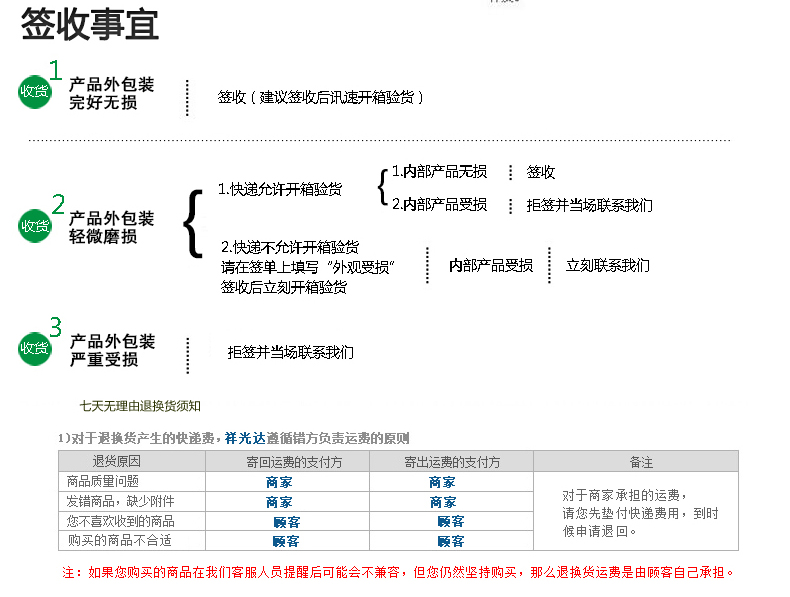Select the 产品外包装 轻微磨损 label
This screenshot has height=597, width=790.
pos(111,227)
